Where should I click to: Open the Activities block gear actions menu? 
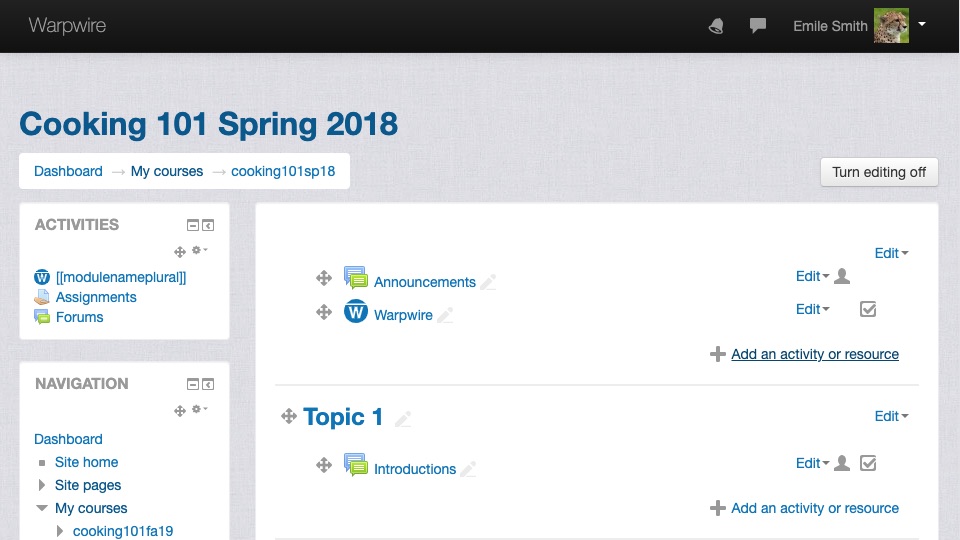coord(200,250)
